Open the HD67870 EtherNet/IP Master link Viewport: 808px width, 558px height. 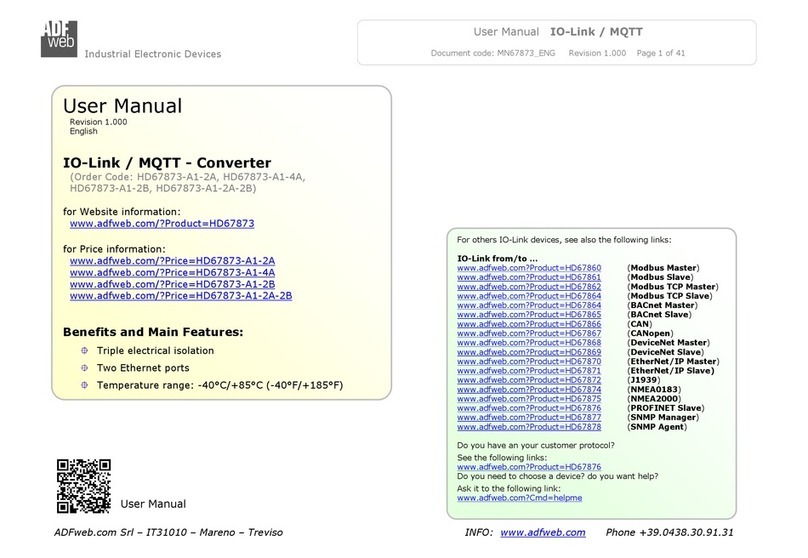click(529, 361)
